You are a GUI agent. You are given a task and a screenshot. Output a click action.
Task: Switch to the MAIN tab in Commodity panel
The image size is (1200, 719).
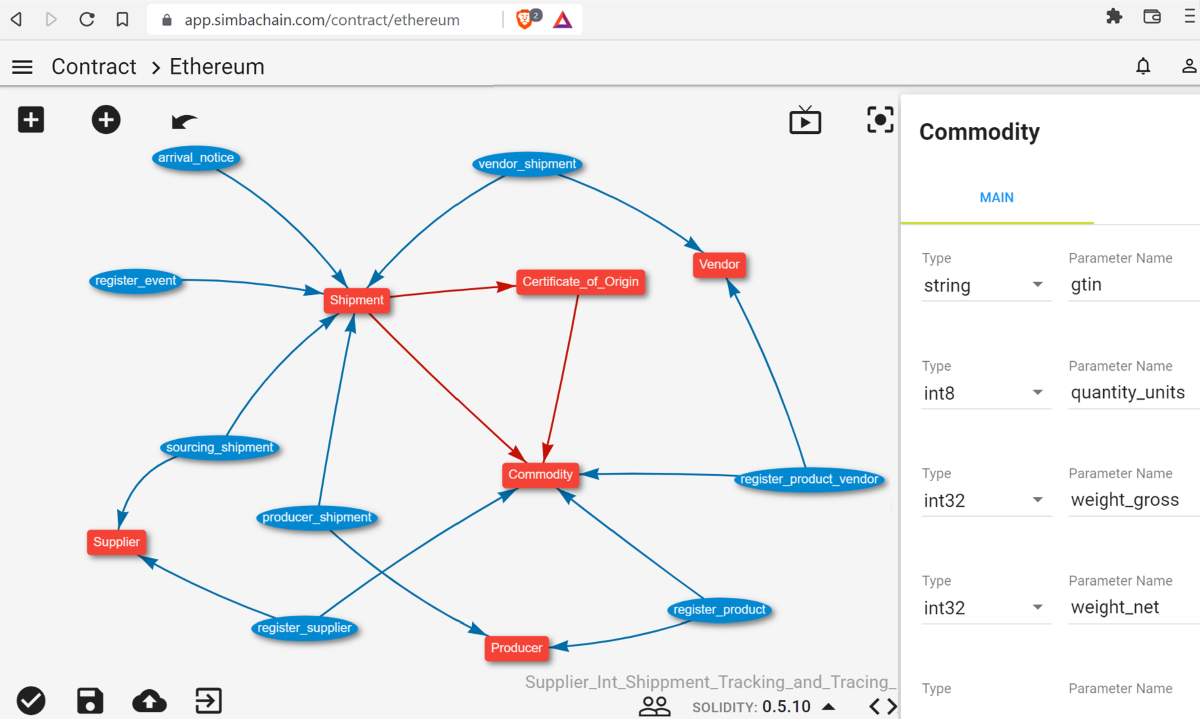tap(996, 197)
